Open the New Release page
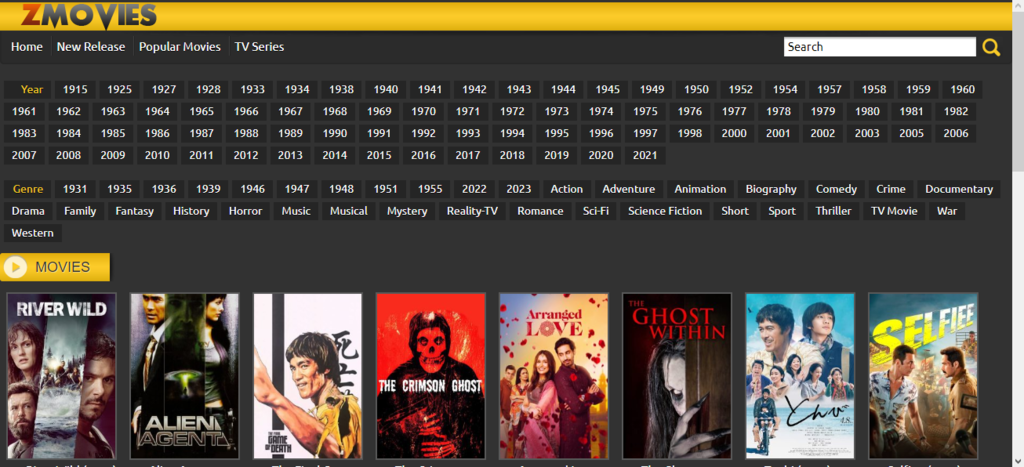Image resolution: width=1024 pixels, height=467 pixels. (91, 47)
